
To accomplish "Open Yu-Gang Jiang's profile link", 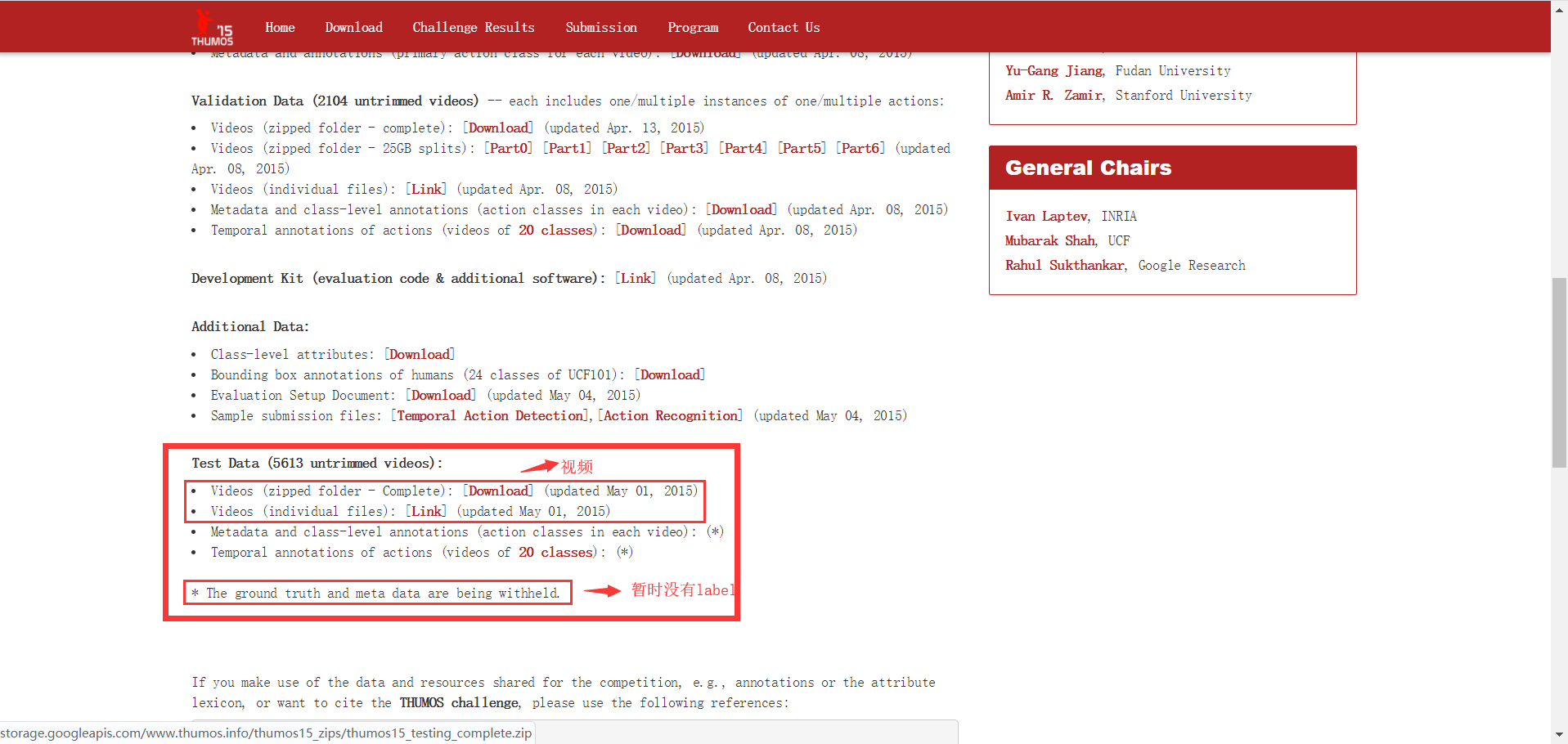I will (x=1055, y=71).
